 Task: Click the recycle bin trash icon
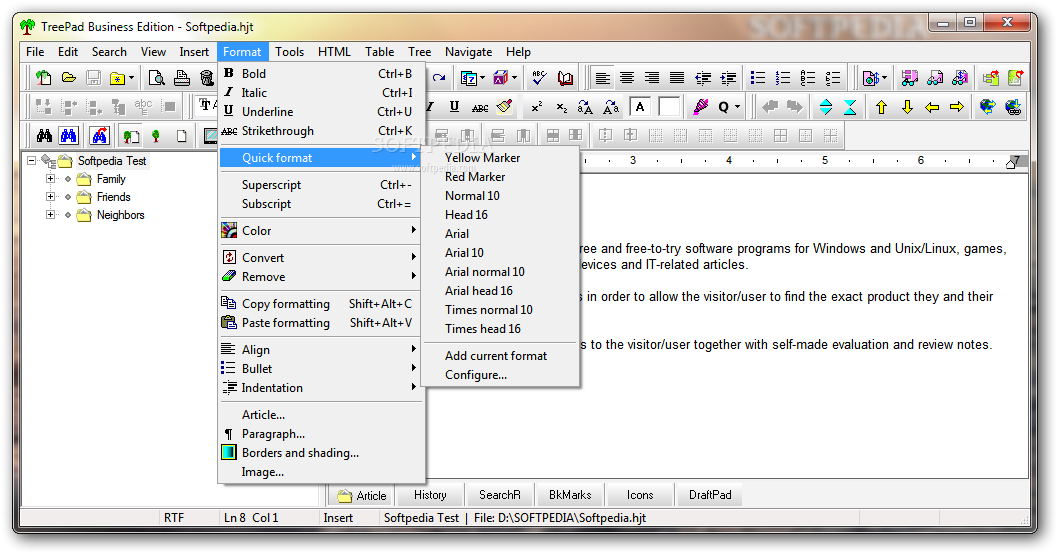(206, 78)
